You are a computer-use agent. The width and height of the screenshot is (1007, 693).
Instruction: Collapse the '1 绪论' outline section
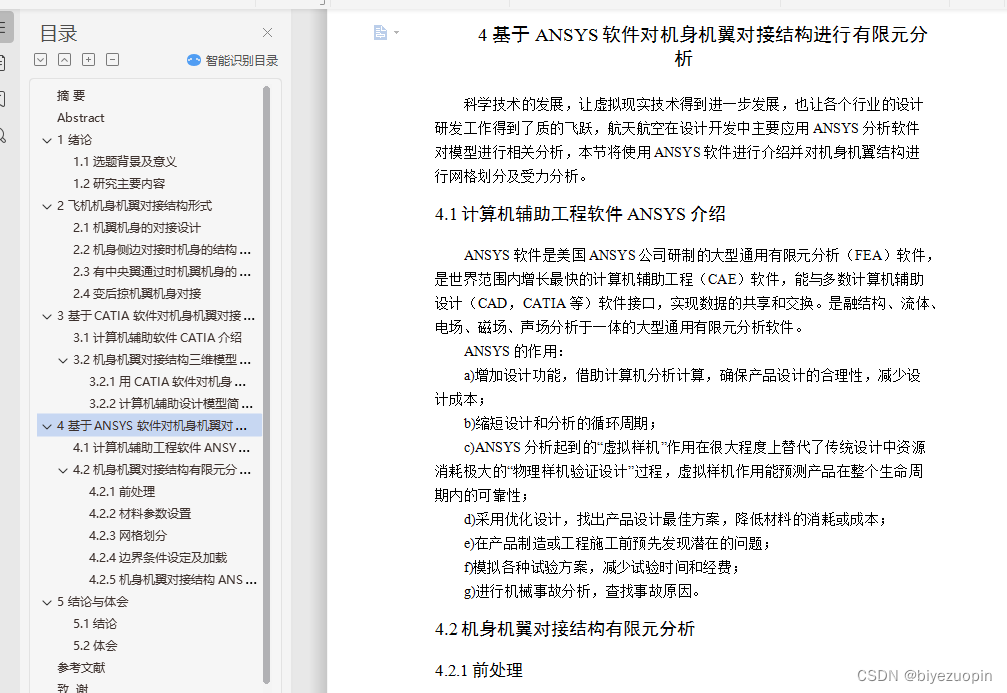[x=46, y=140]
